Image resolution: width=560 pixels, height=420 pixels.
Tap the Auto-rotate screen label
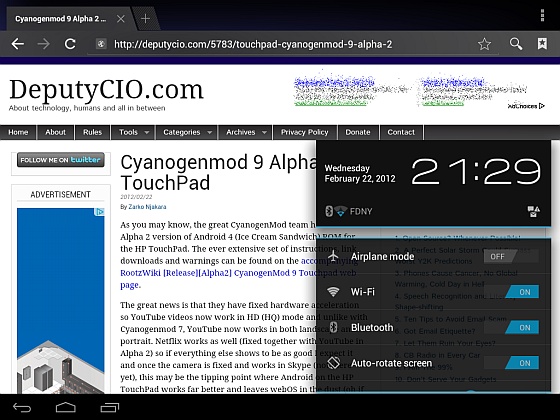point(391,363)
